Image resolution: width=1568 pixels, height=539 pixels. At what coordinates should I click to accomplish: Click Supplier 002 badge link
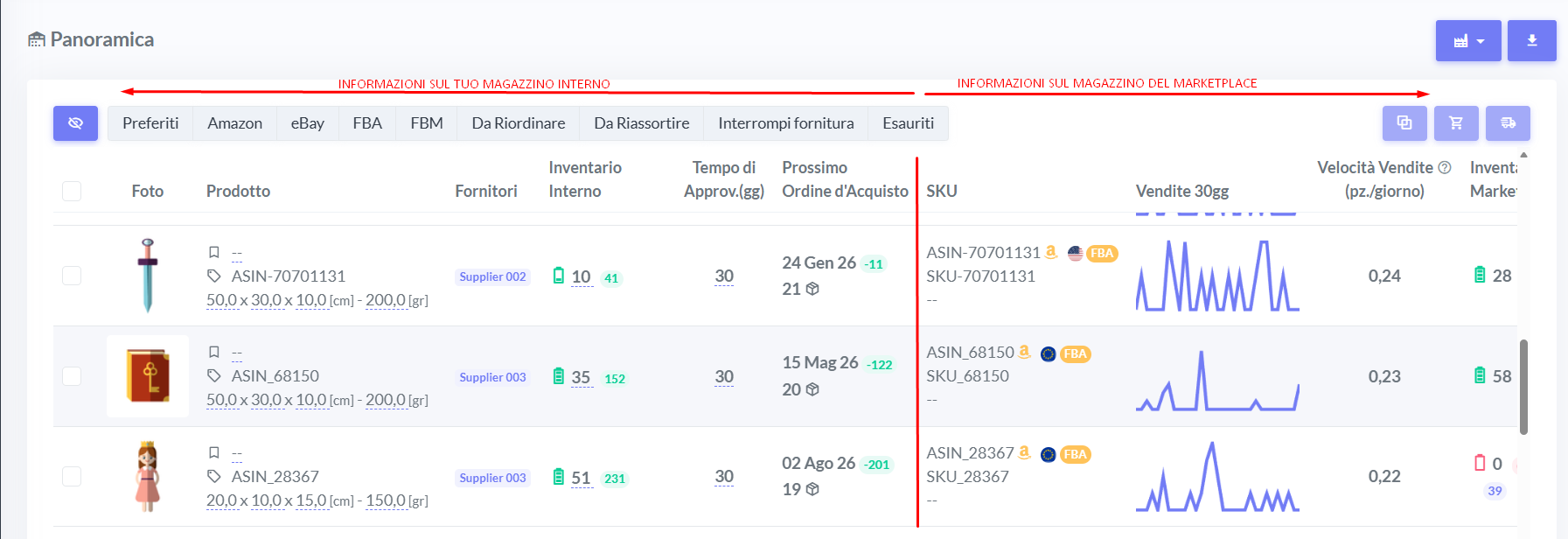tap(492, 276)
